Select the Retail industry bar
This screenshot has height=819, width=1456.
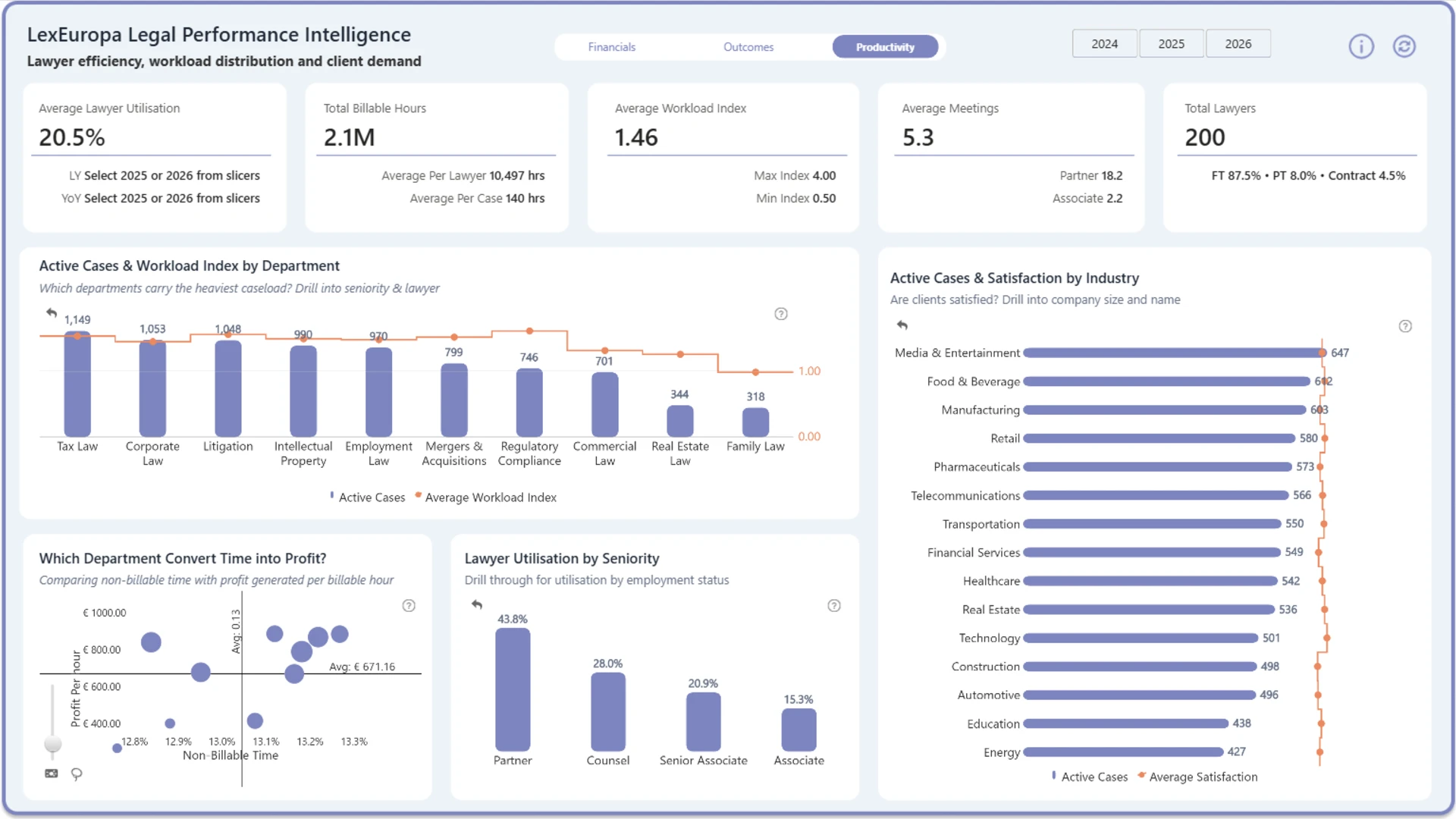[1159, 438]
